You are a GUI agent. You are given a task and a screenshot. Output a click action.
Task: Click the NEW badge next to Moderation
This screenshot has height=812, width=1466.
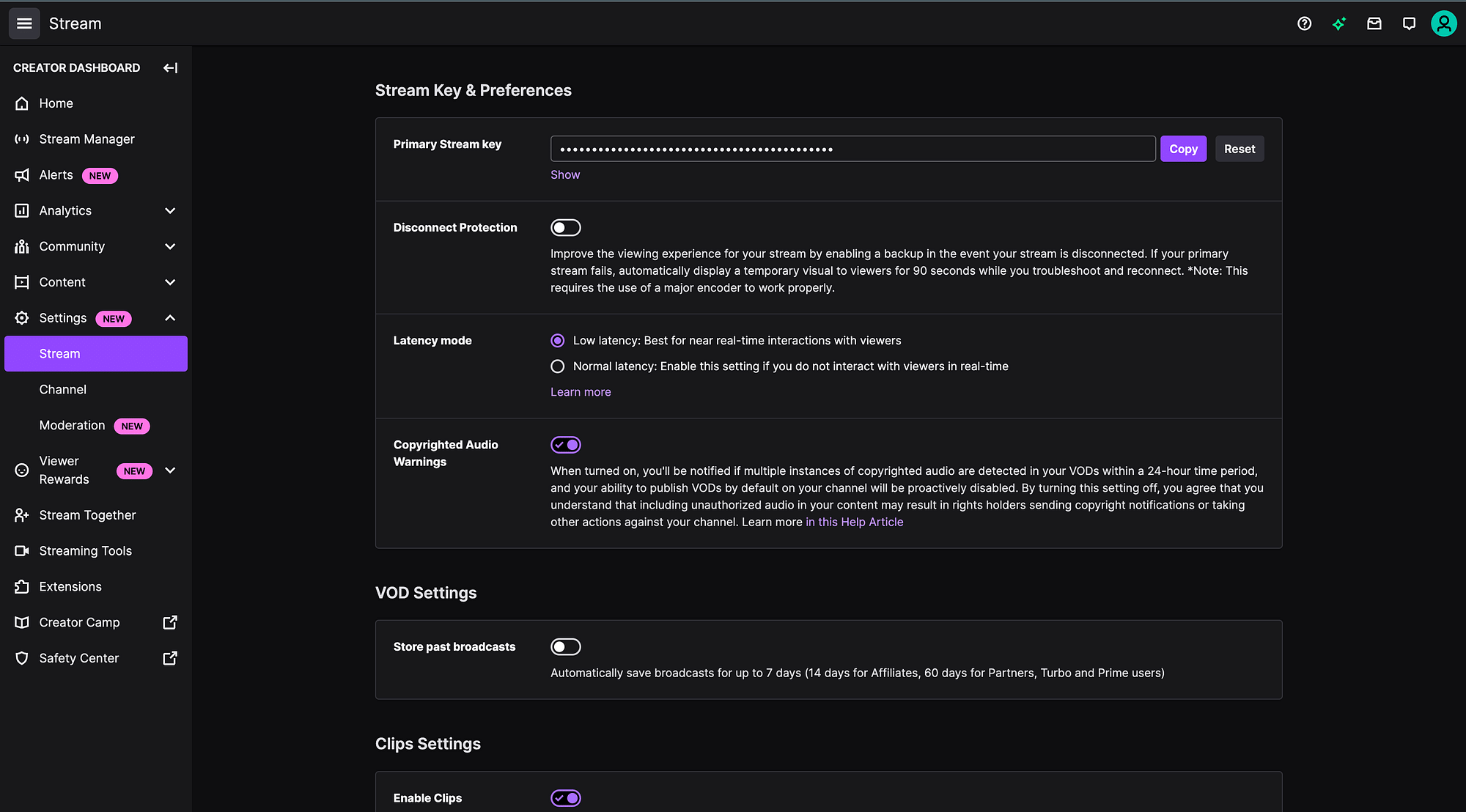(132, 427)
